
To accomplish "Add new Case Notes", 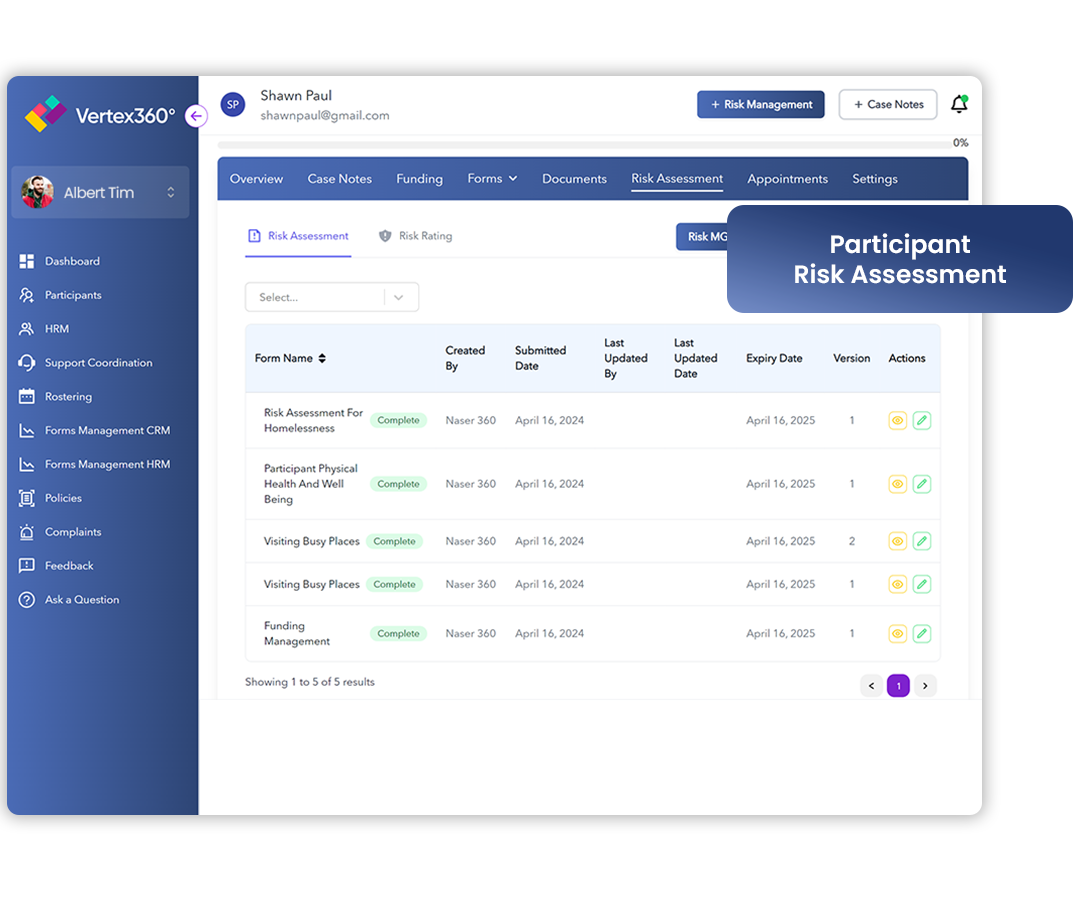I will coord(887,104).
